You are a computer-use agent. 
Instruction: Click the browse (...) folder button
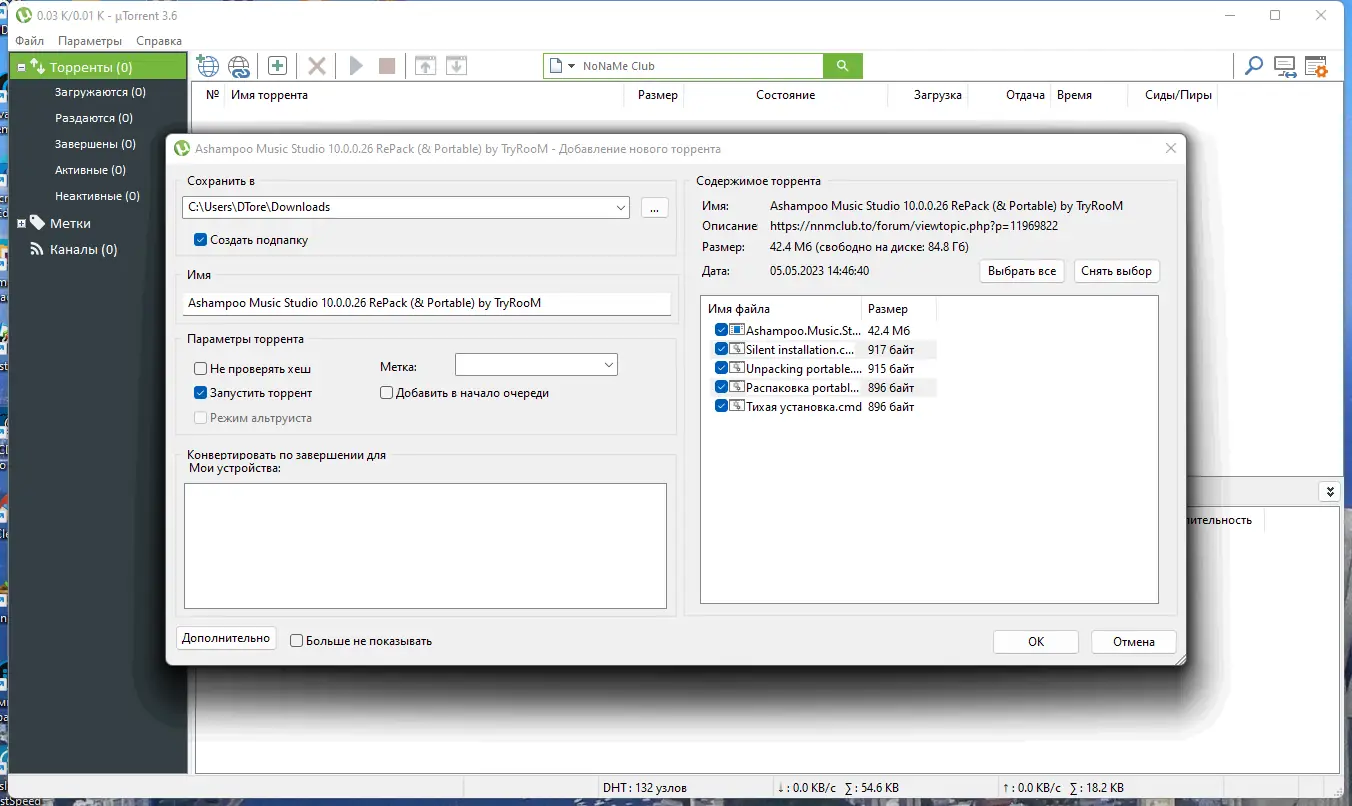pos(654,207)
